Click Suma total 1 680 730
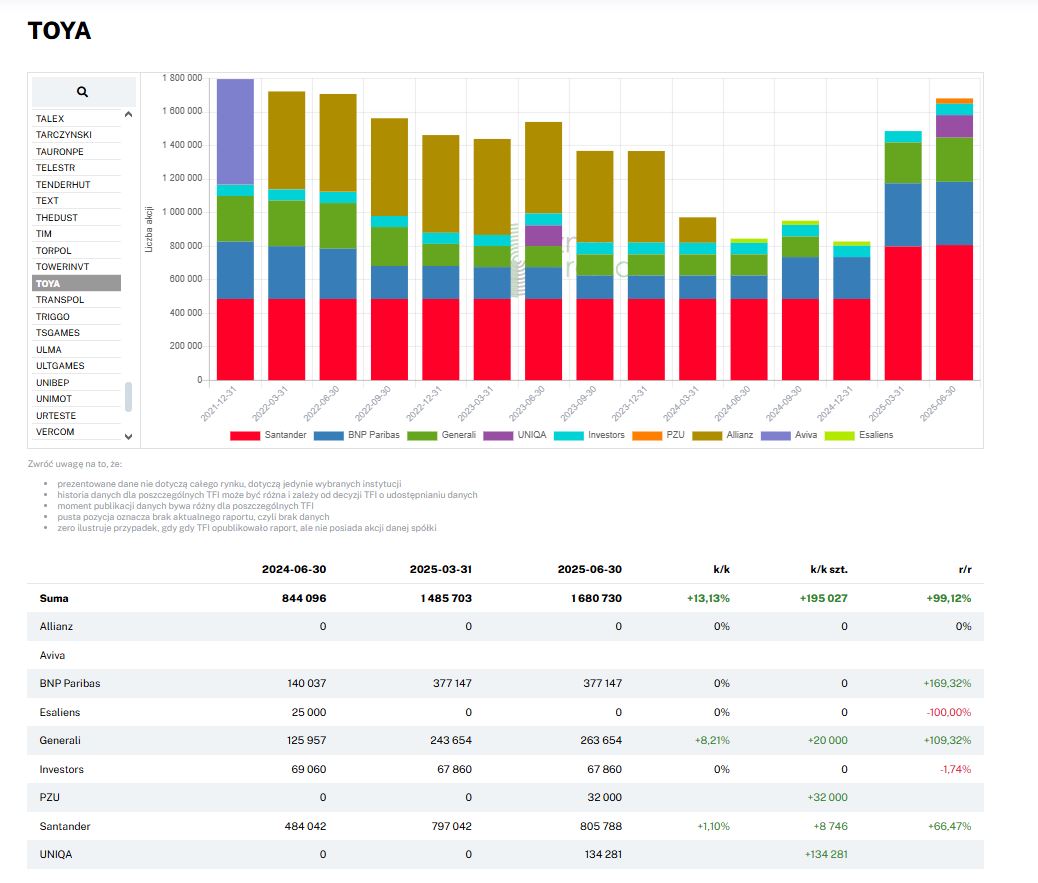The height and width of the screenshot is (883, 1038). point(596,598)
